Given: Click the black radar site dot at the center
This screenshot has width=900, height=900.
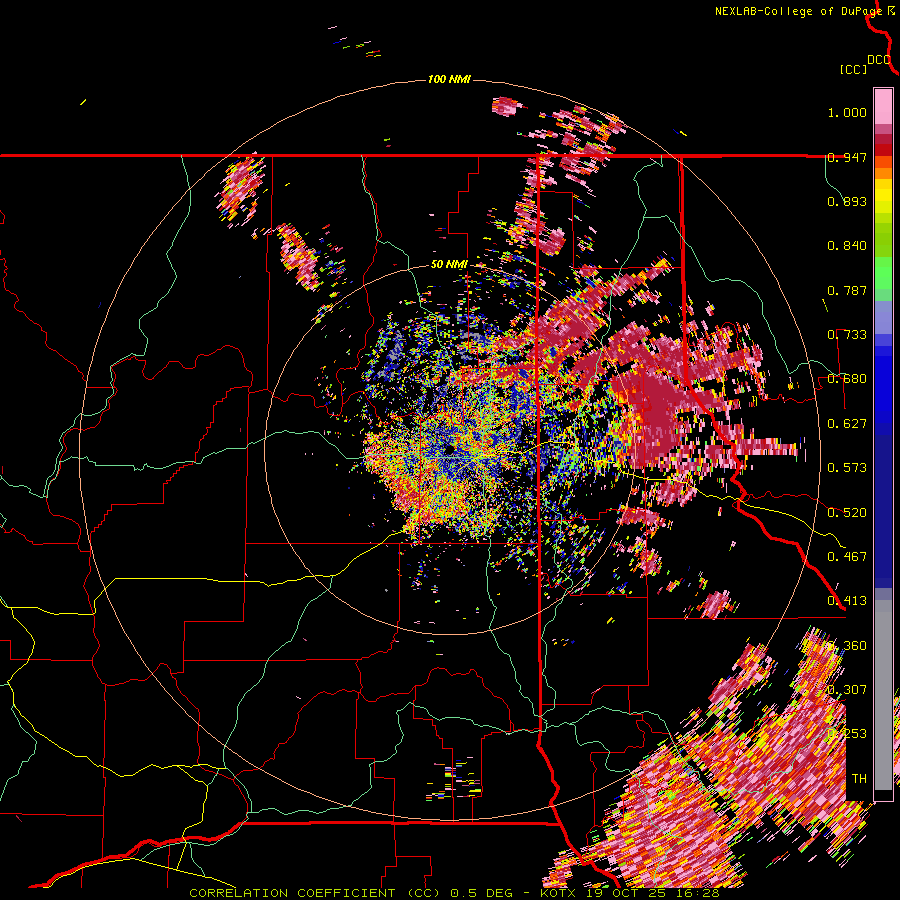Looking at the screenshot, I should pyautogui.click(x=449, y=449).
